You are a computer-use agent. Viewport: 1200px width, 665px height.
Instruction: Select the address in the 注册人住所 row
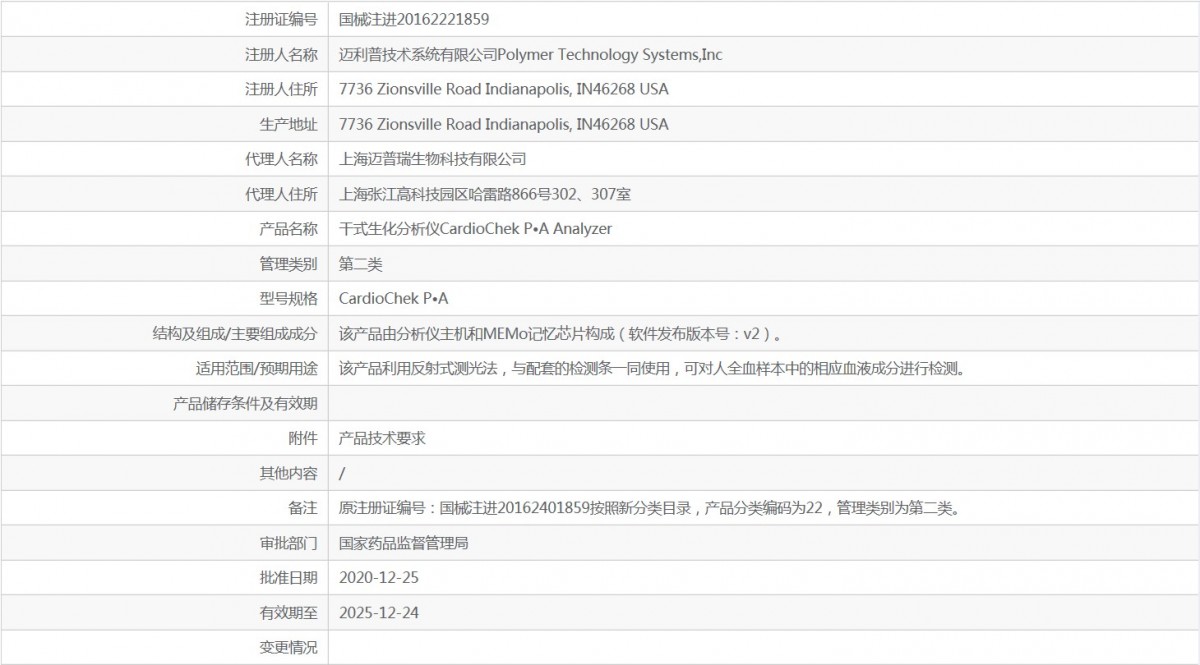[x=504, y=89]
